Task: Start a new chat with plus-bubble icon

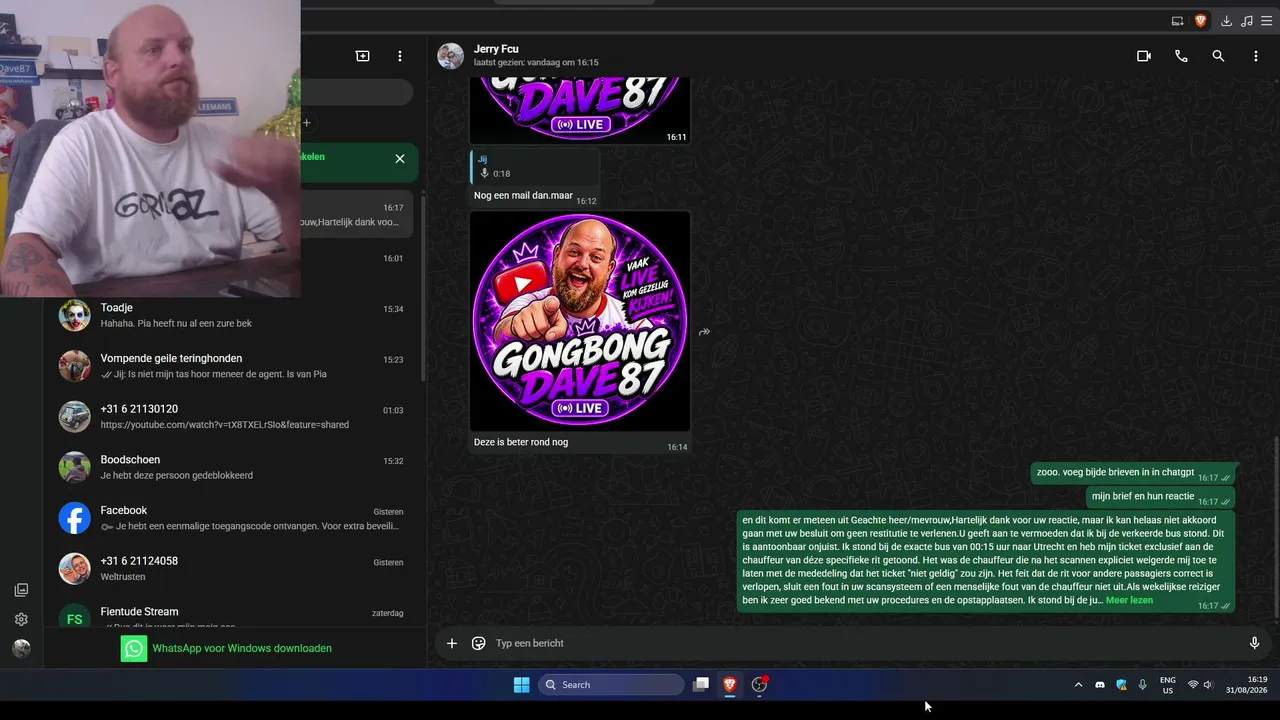Action: [362, 56]
